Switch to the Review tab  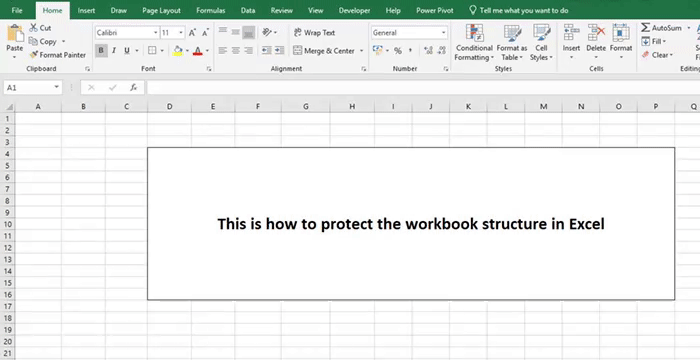pyautogui.click(x=282, y=11)
